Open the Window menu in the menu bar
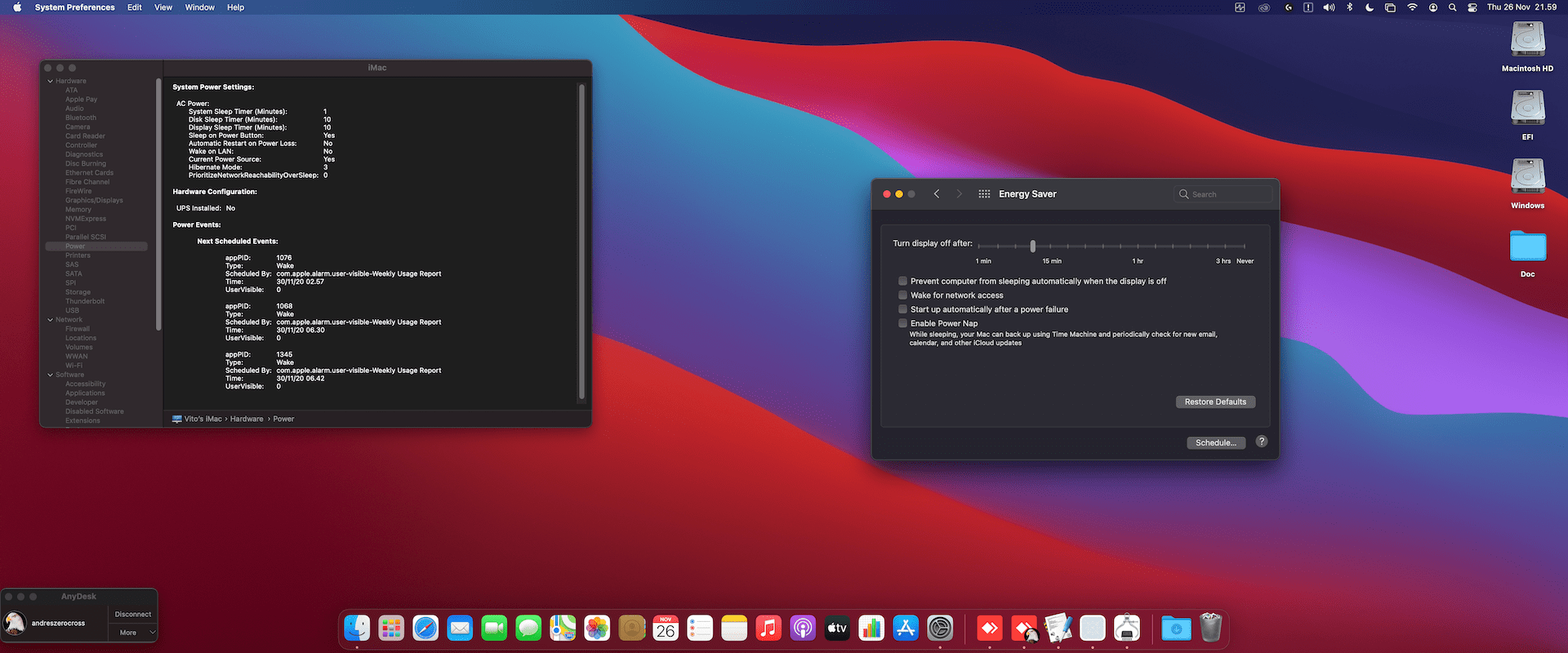 coord(199,7)
